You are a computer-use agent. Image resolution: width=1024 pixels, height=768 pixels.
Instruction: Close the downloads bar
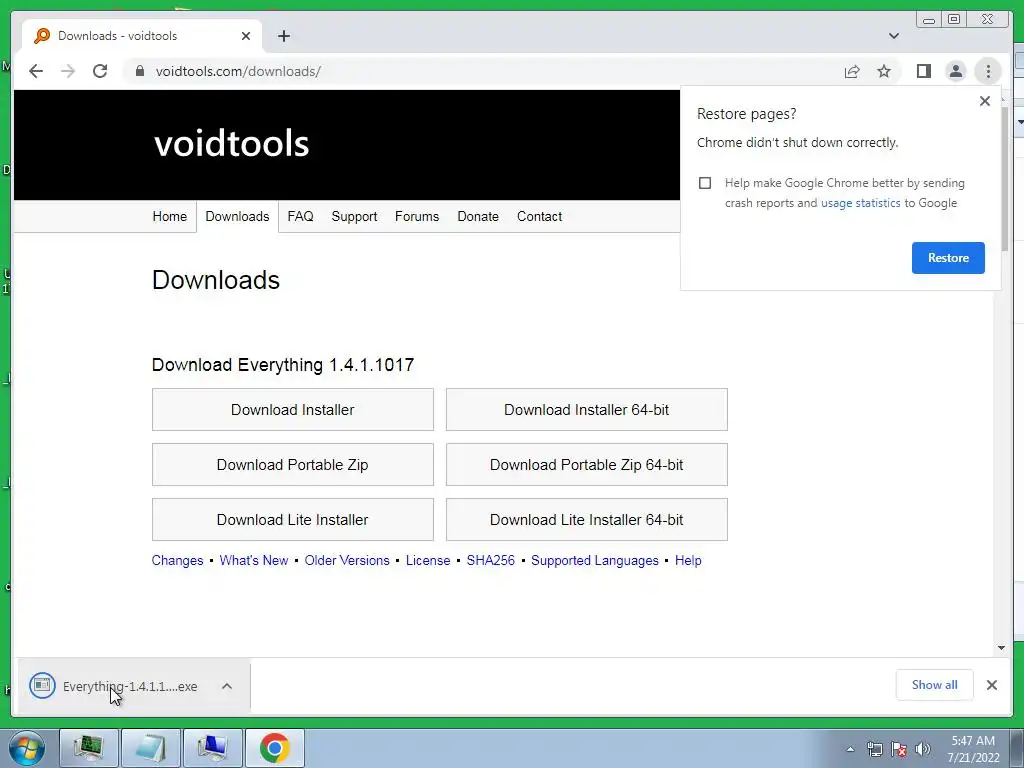pyautogui.click(x=991, y=685)
